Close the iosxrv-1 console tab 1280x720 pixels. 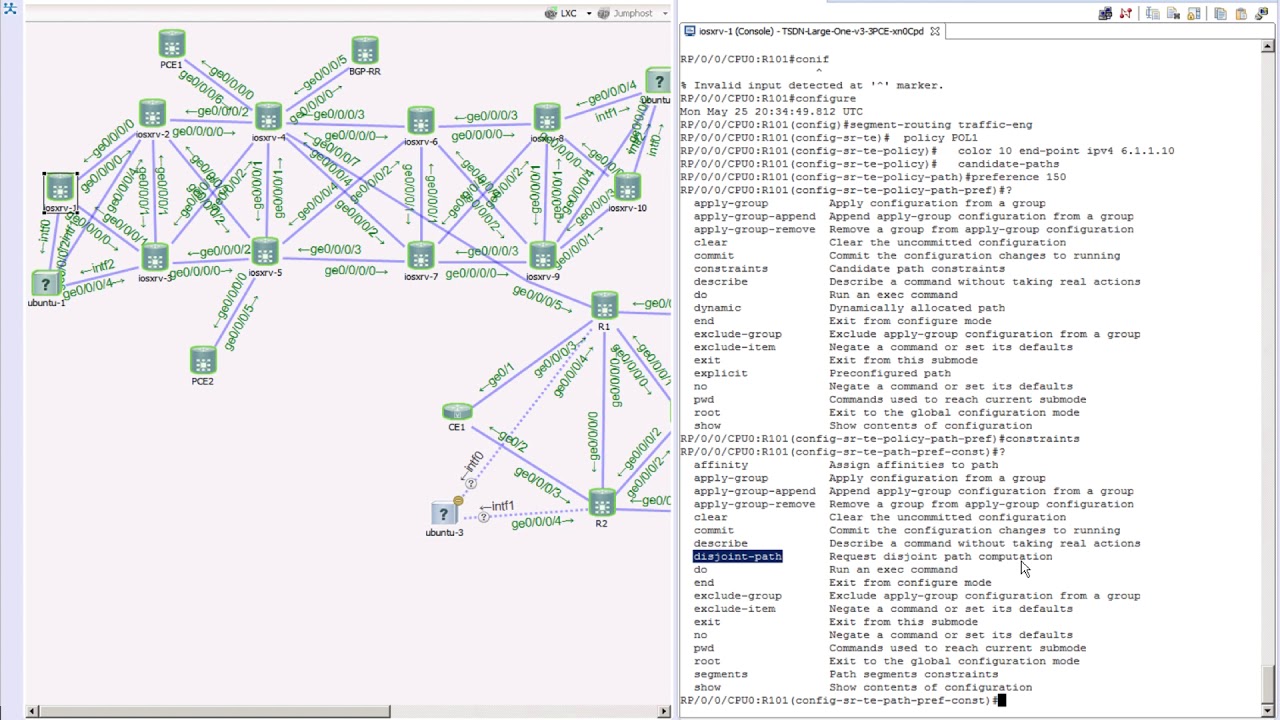[935, 31]
